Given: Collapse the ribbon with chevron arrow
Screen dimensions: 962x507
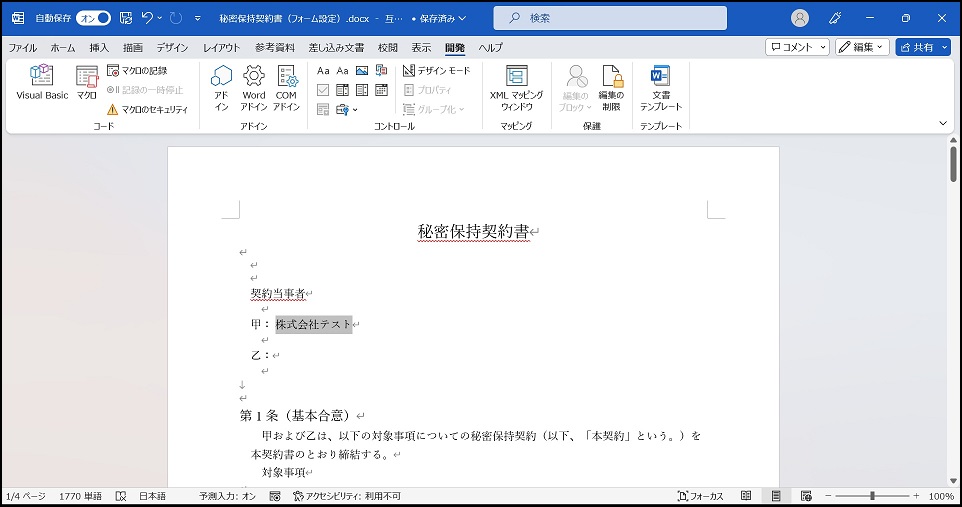Looking at the screenshot, I should coord(943,123).
